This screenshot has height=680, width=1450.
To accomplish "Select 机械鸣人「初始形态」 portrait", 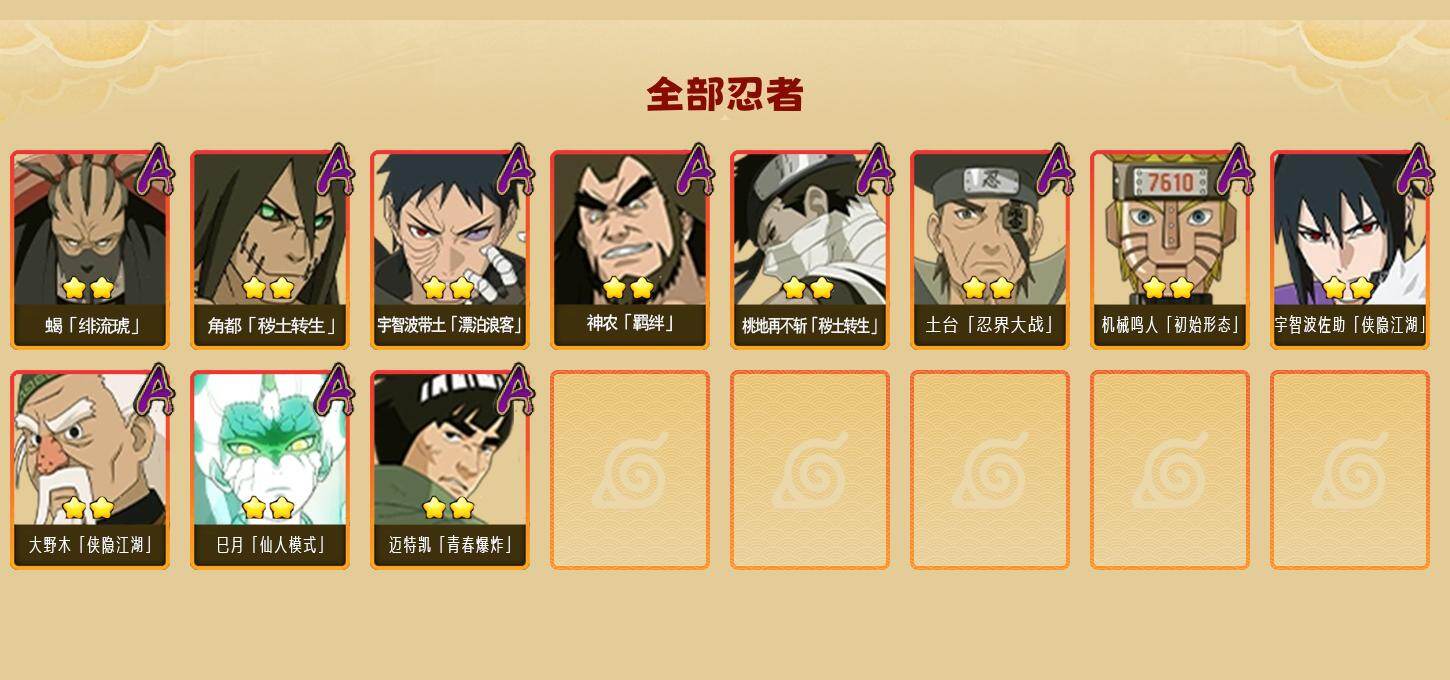I will 1170,250.
